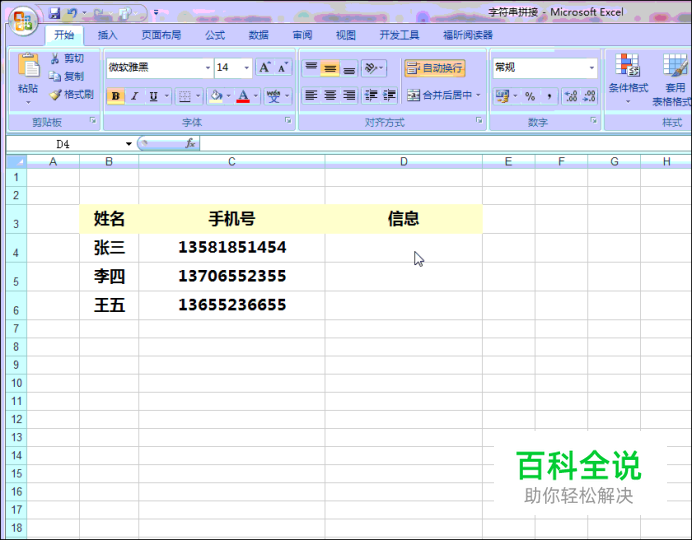This screenshot has height=540, width=692.
Task: Open the Alignment dialog launcher
Action: tap(479, 120)
